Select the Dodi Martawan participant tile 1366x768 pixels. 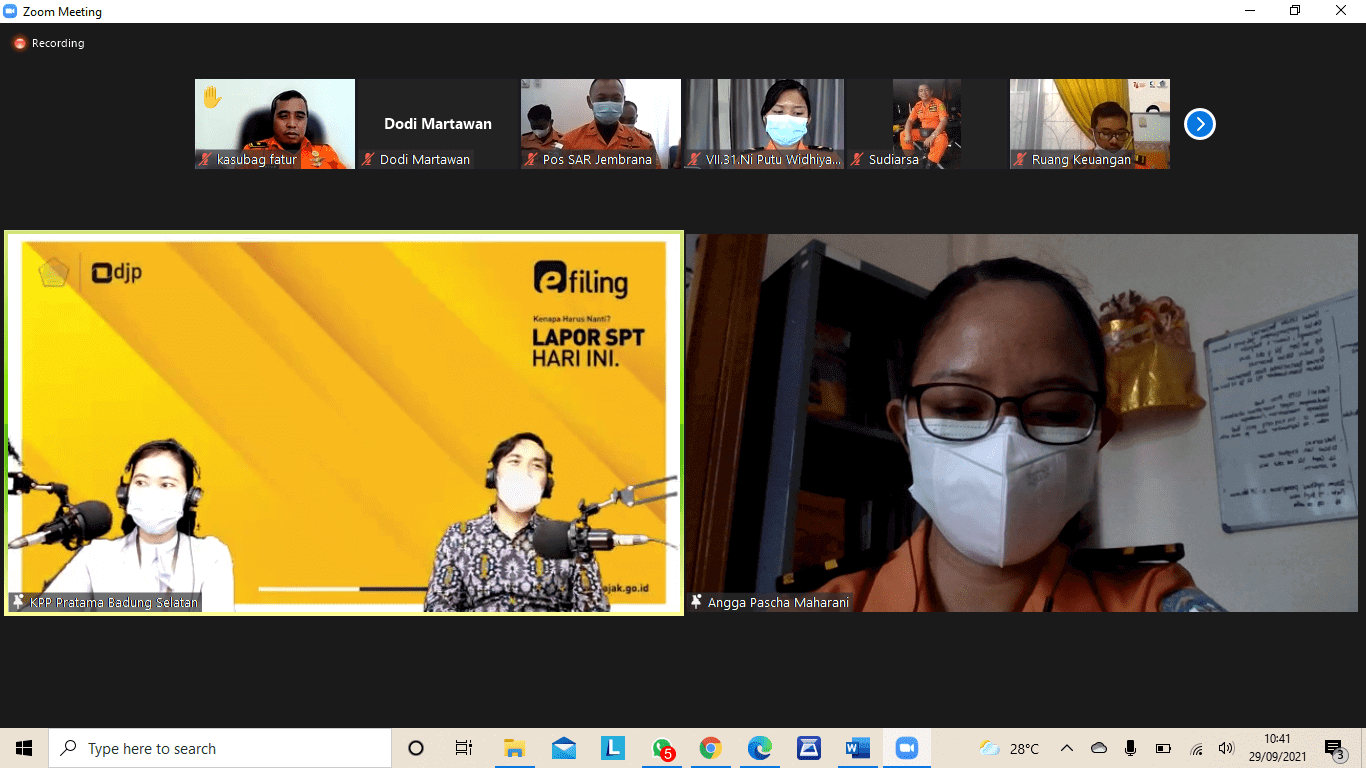click(x=438, y=124)
